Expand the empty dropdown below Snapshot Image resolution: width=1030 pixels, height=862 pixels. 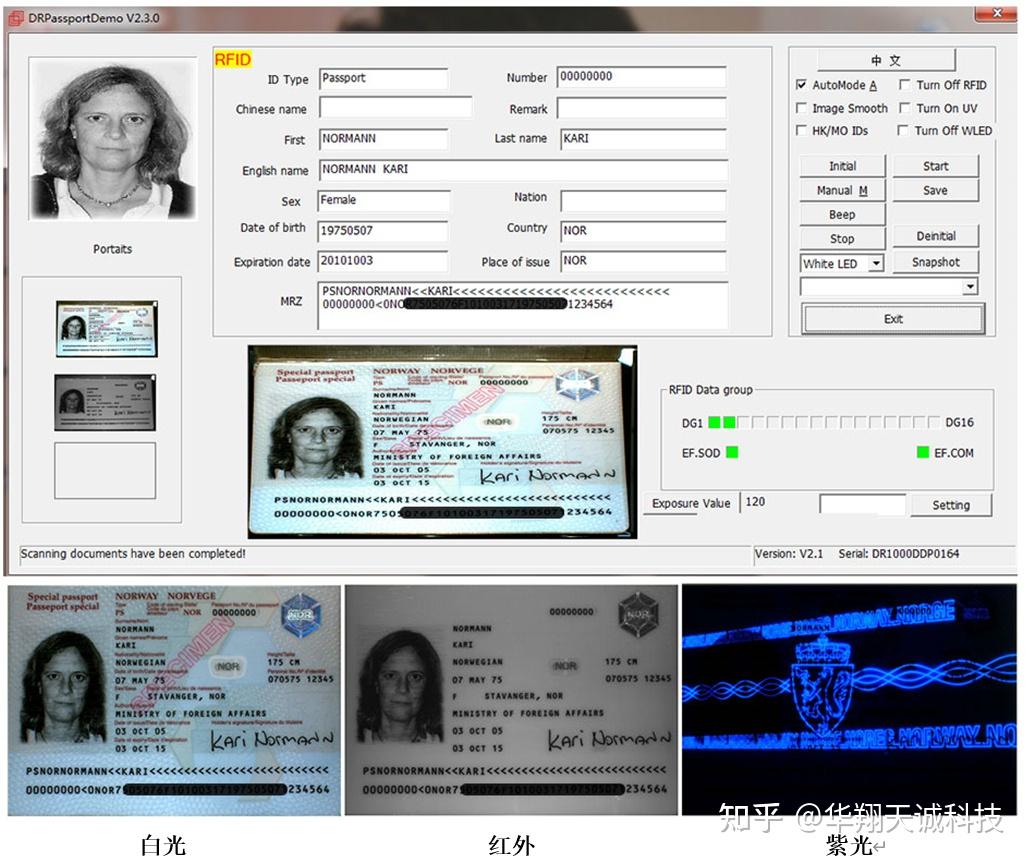[968, 286]
